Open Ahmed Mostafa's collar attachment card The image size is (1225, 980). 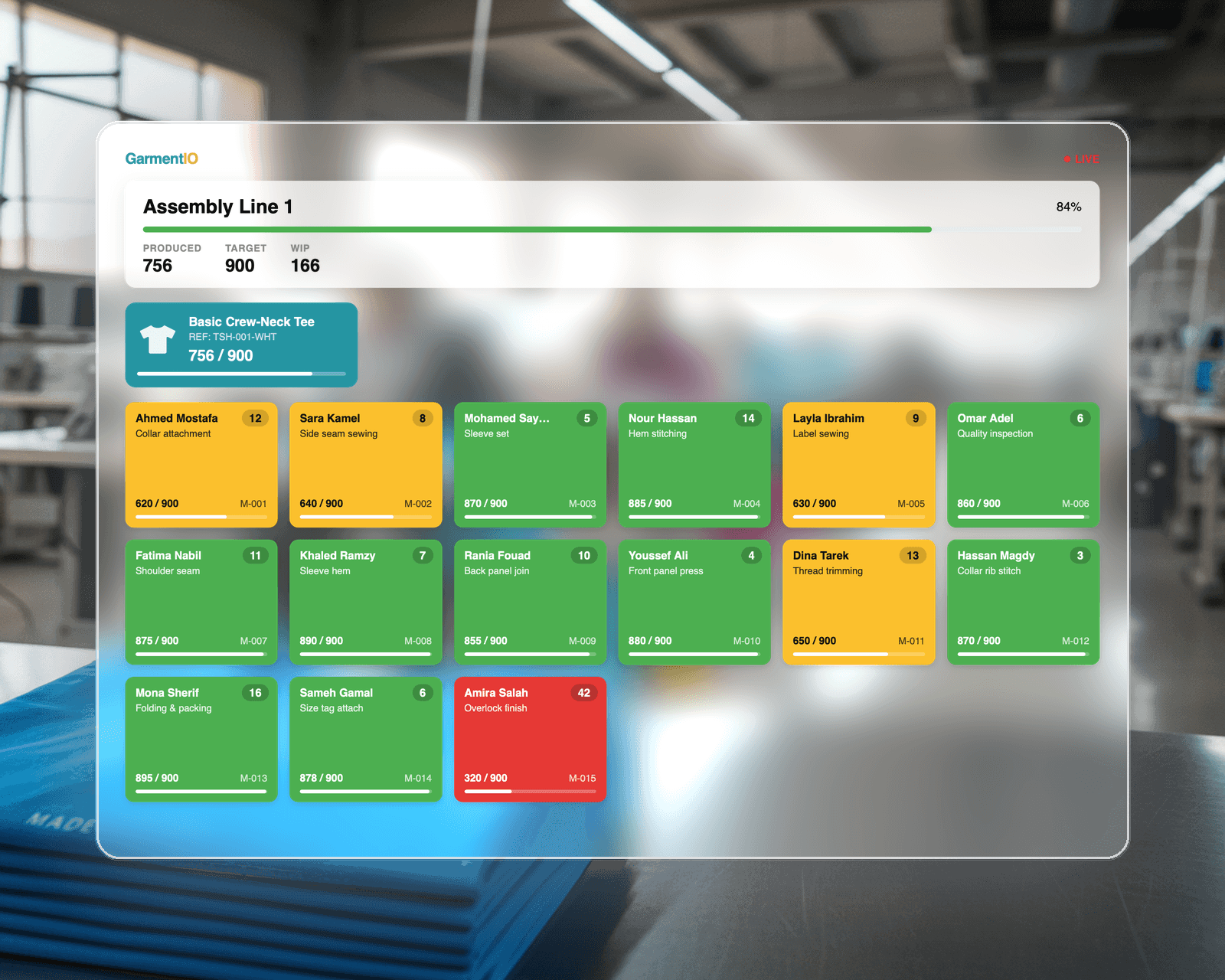coord(201,464)
